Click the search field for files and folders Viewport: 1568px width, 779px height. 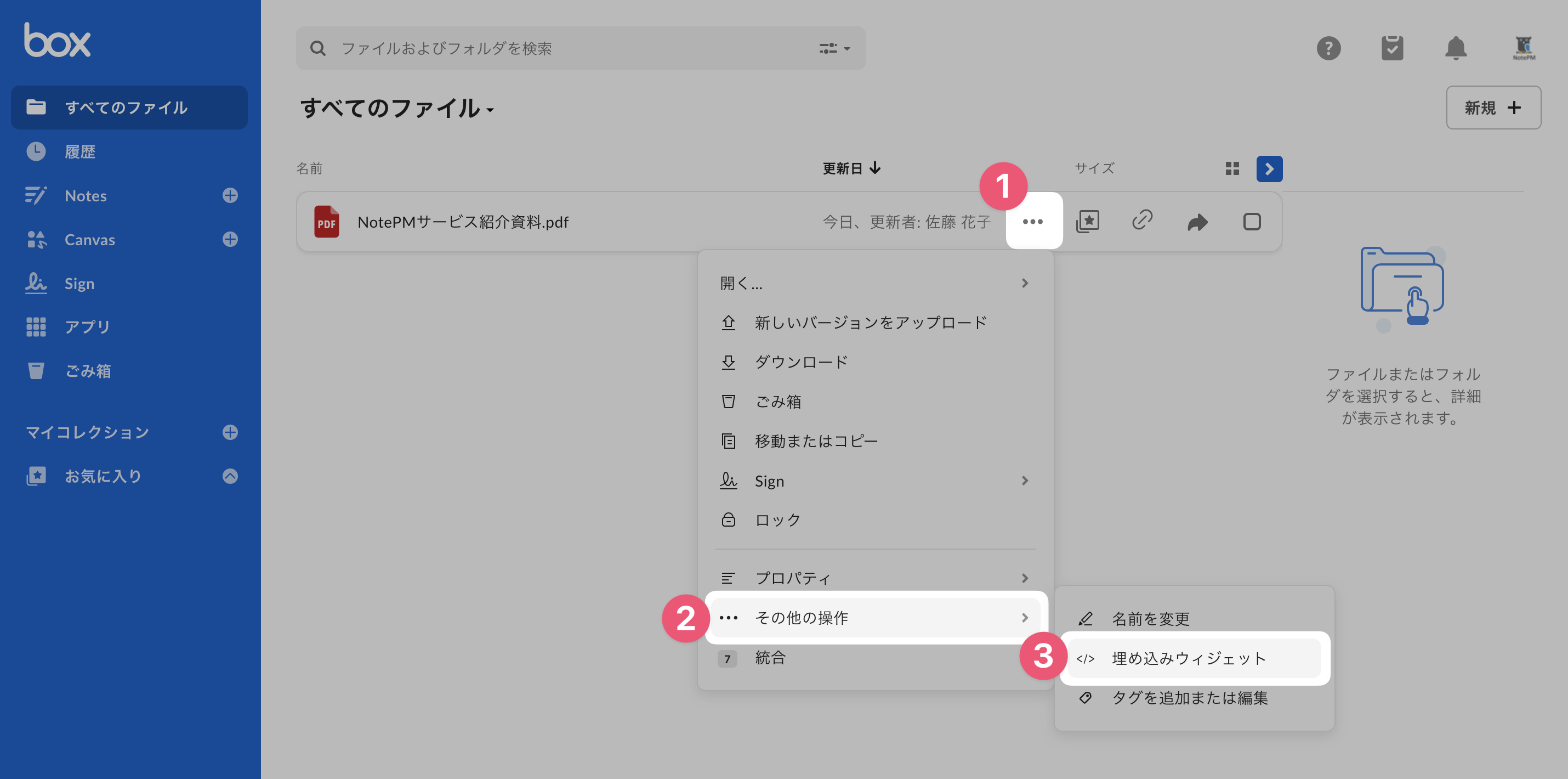580,48
